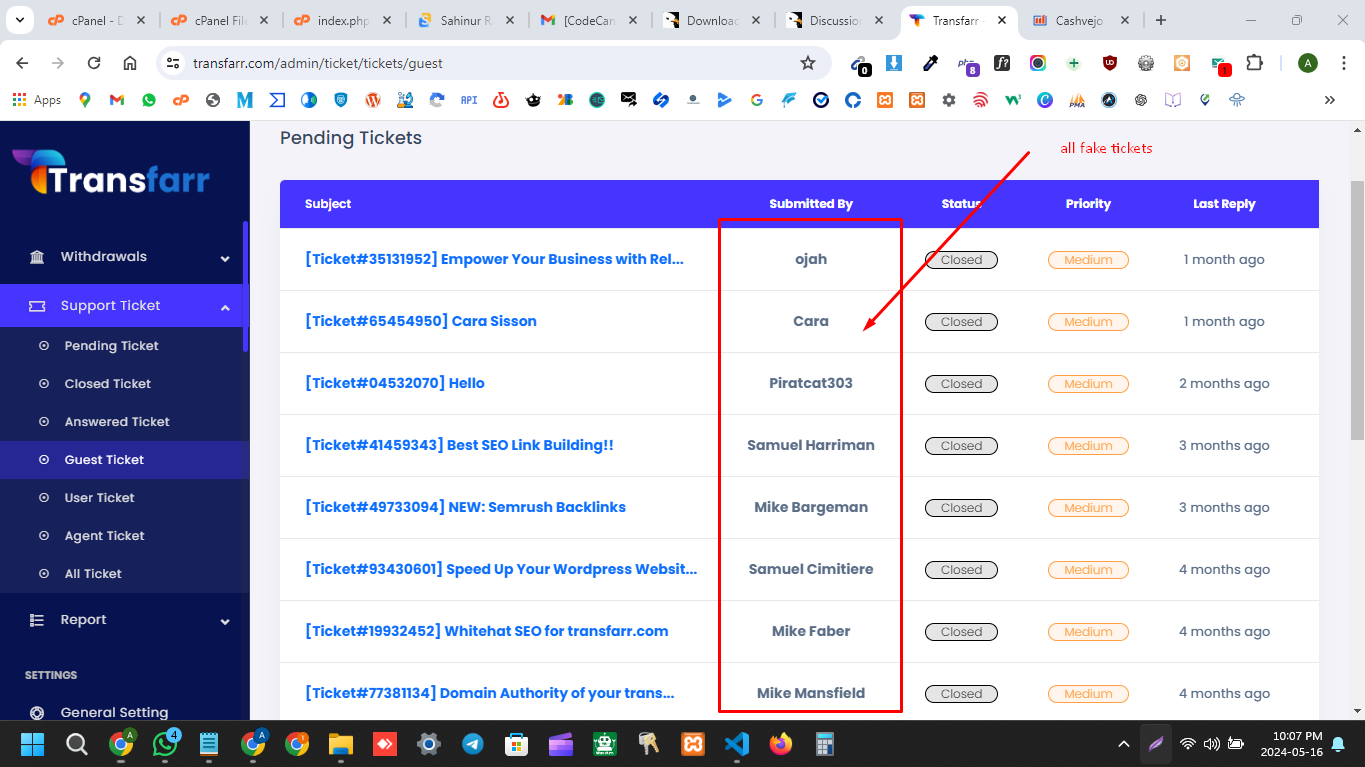1365x767 pixels.
Task: Click the Transfarr logo in the sidebar
Action: tap(111, 173)
